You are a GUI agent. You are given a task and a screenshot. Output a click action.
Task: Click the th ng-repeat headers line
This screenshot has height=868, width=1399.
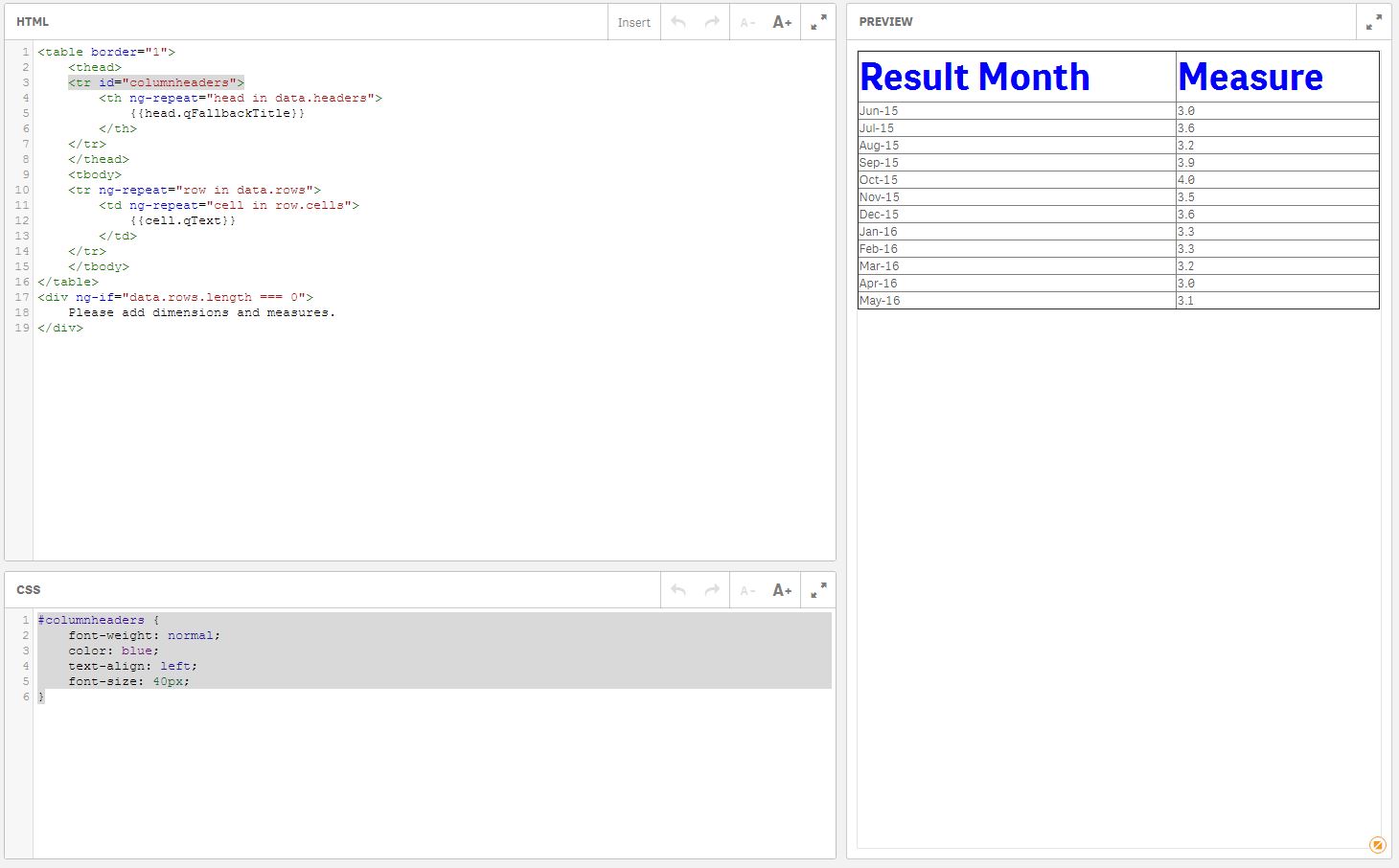pyautogui.click(x=241, y=98)
